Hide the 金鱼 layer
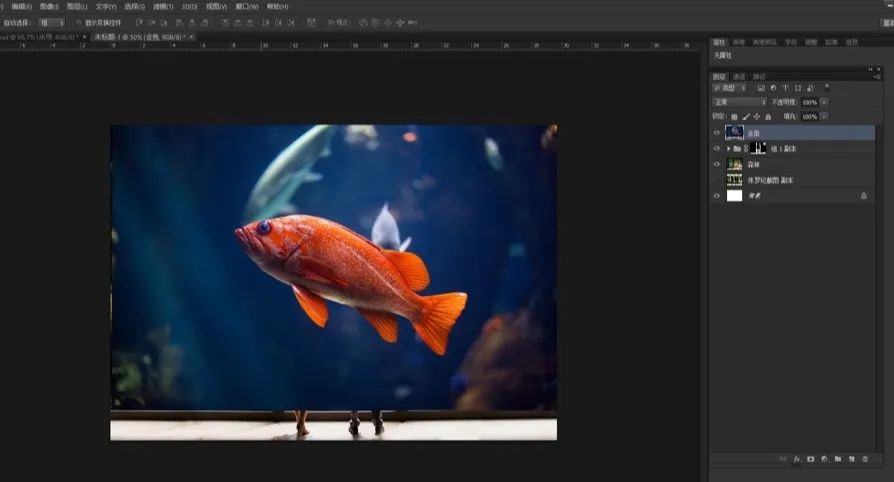Viewport: 894px width, 482px height. click(x=717, y=132)
